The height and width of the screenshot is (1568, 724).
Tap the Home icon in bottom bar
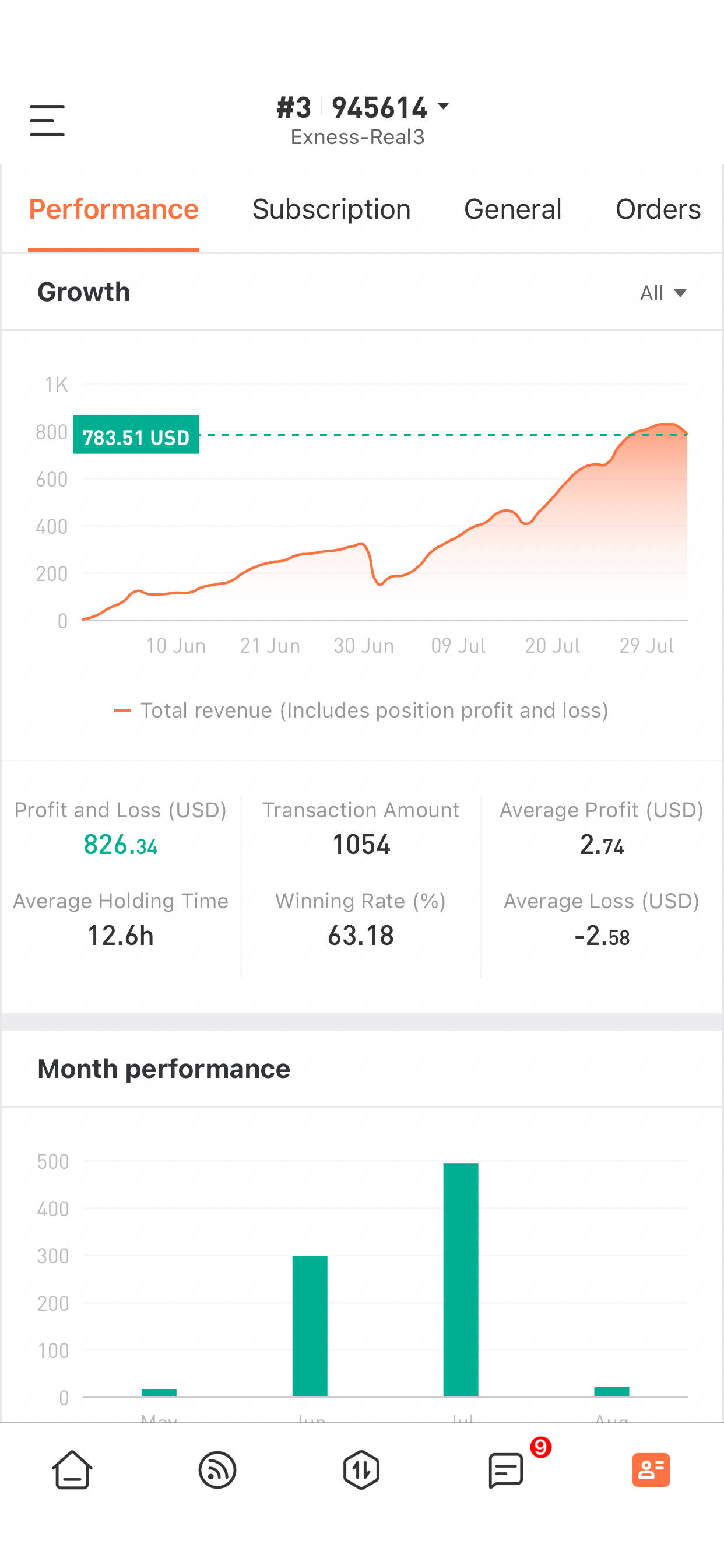click(72, 1469)
